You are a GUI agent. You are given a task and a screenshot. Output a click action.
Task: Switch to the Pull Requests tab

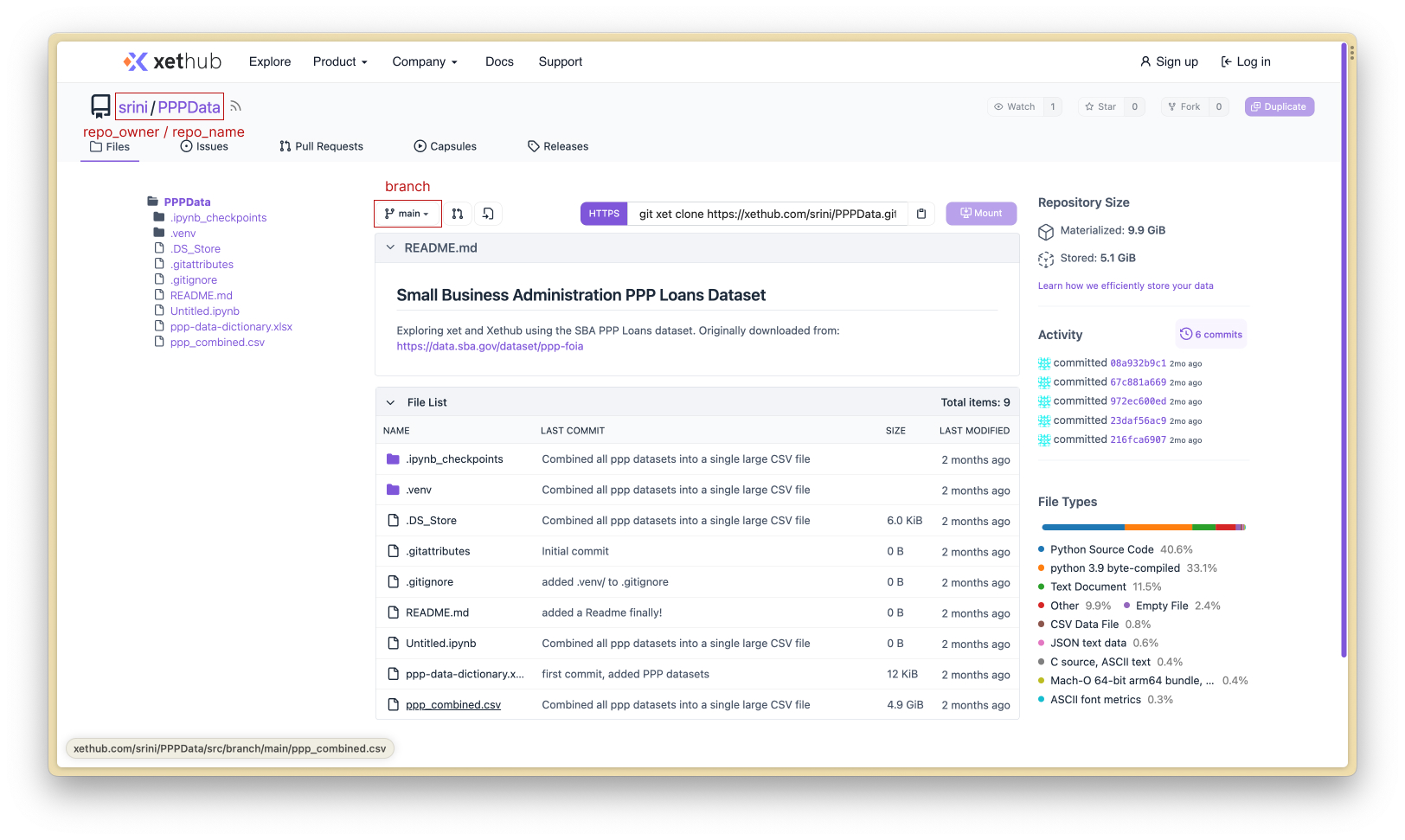pyautogui.click(x=321, y=146)
